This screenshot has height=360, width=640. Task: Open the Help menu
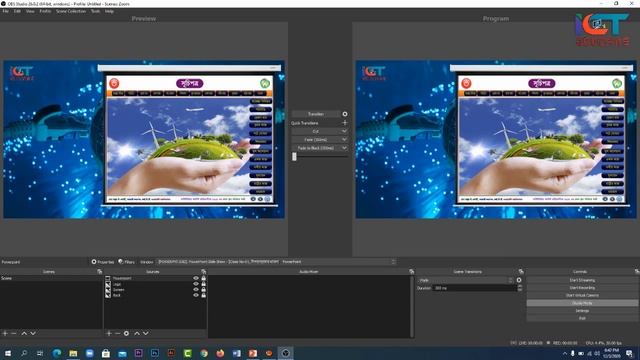click(109, 11)
